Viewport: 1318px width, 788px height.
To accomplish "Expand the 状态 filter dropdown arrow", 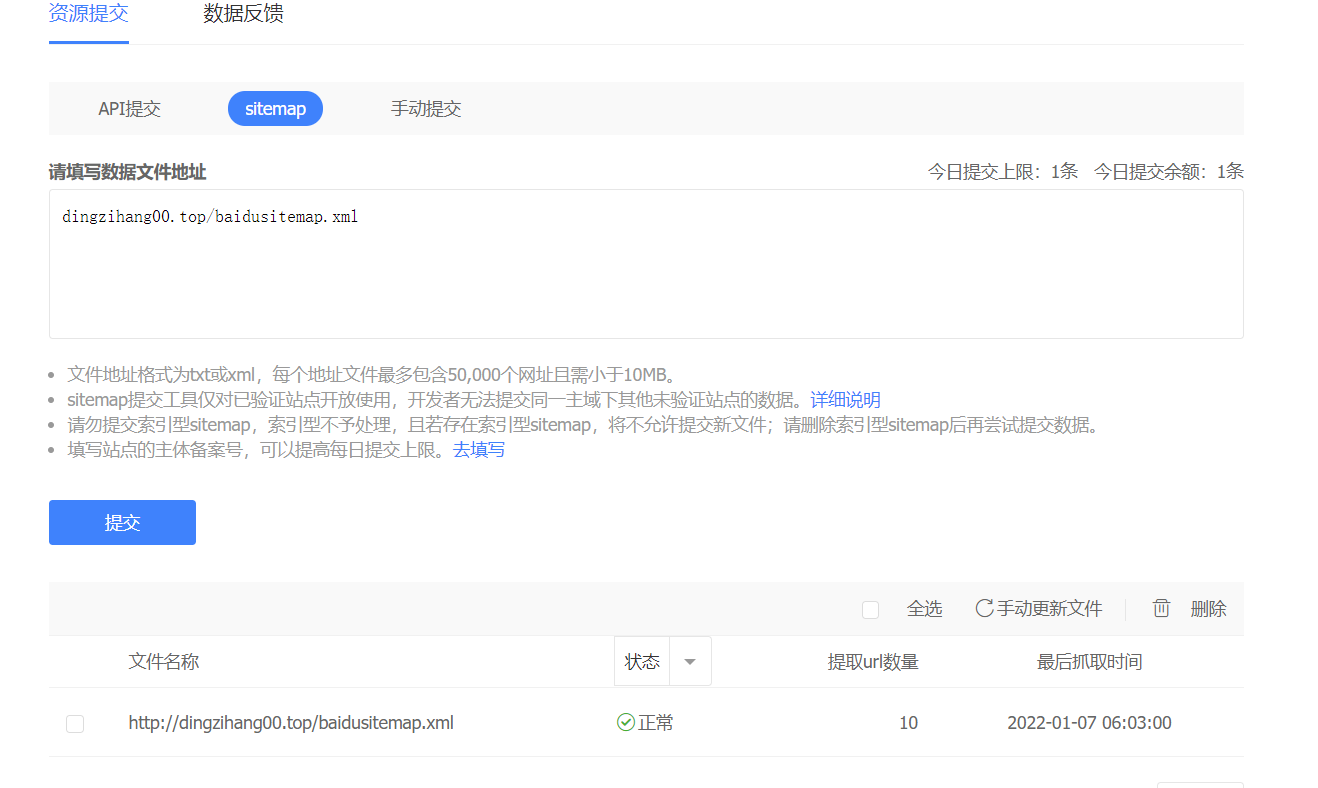I will (x=689, y=662).
